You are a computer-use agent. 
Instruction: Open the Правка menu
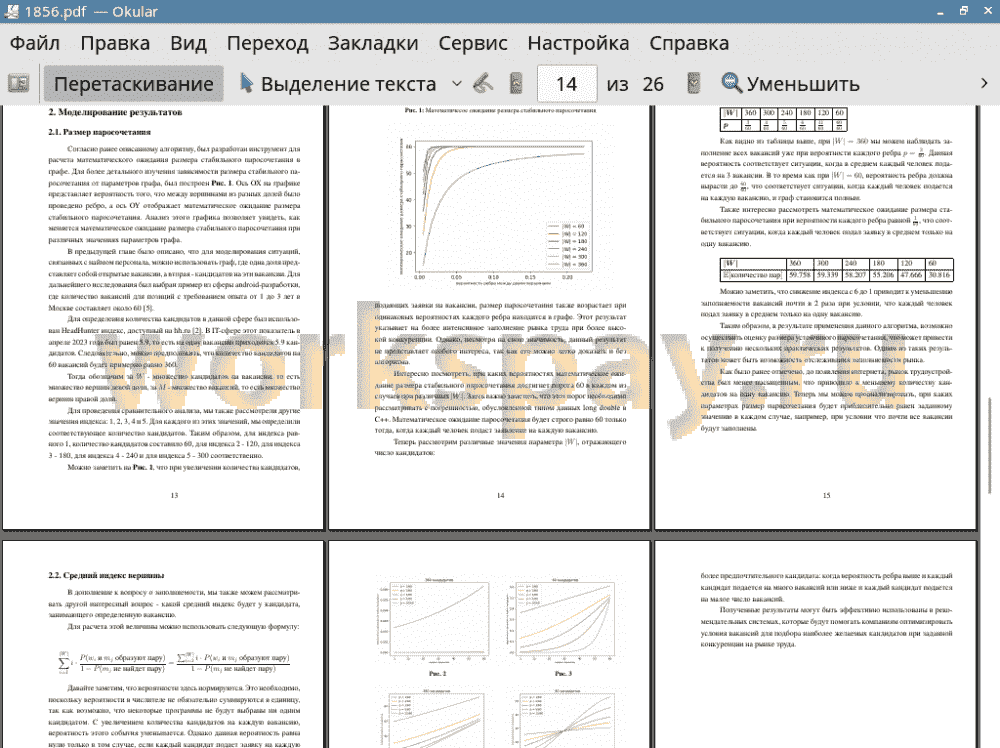tap(115, 43)
